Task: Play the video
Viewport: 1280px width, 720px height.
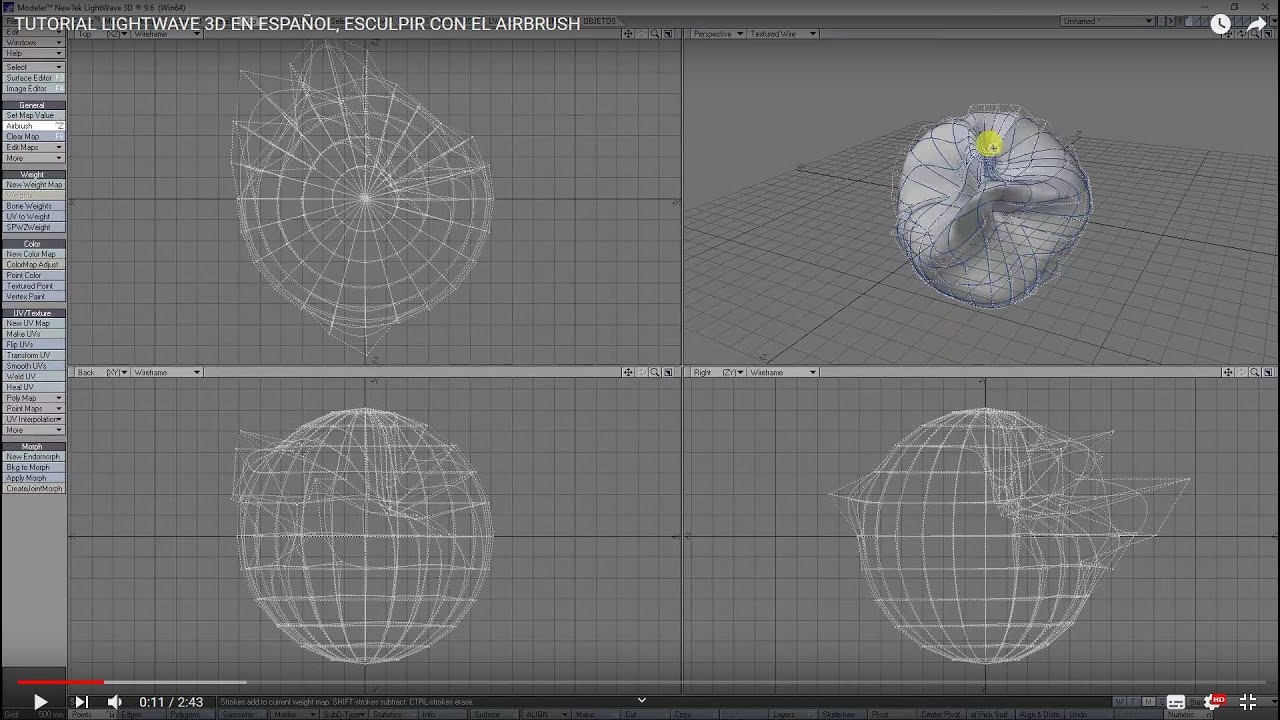Action: pyautogui.click(x=41, y=702)
